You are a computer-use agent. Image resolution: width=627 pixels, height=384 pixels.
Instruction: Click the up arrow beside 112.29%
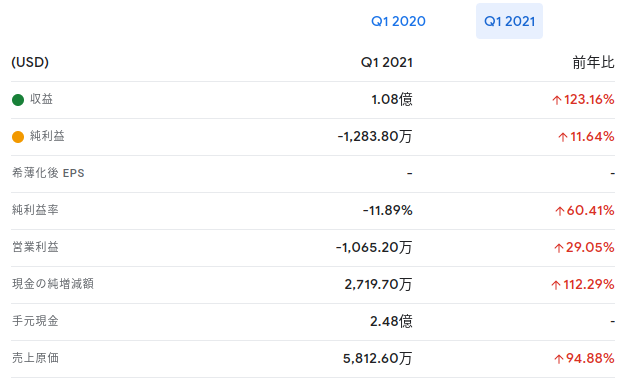point(556,285)
